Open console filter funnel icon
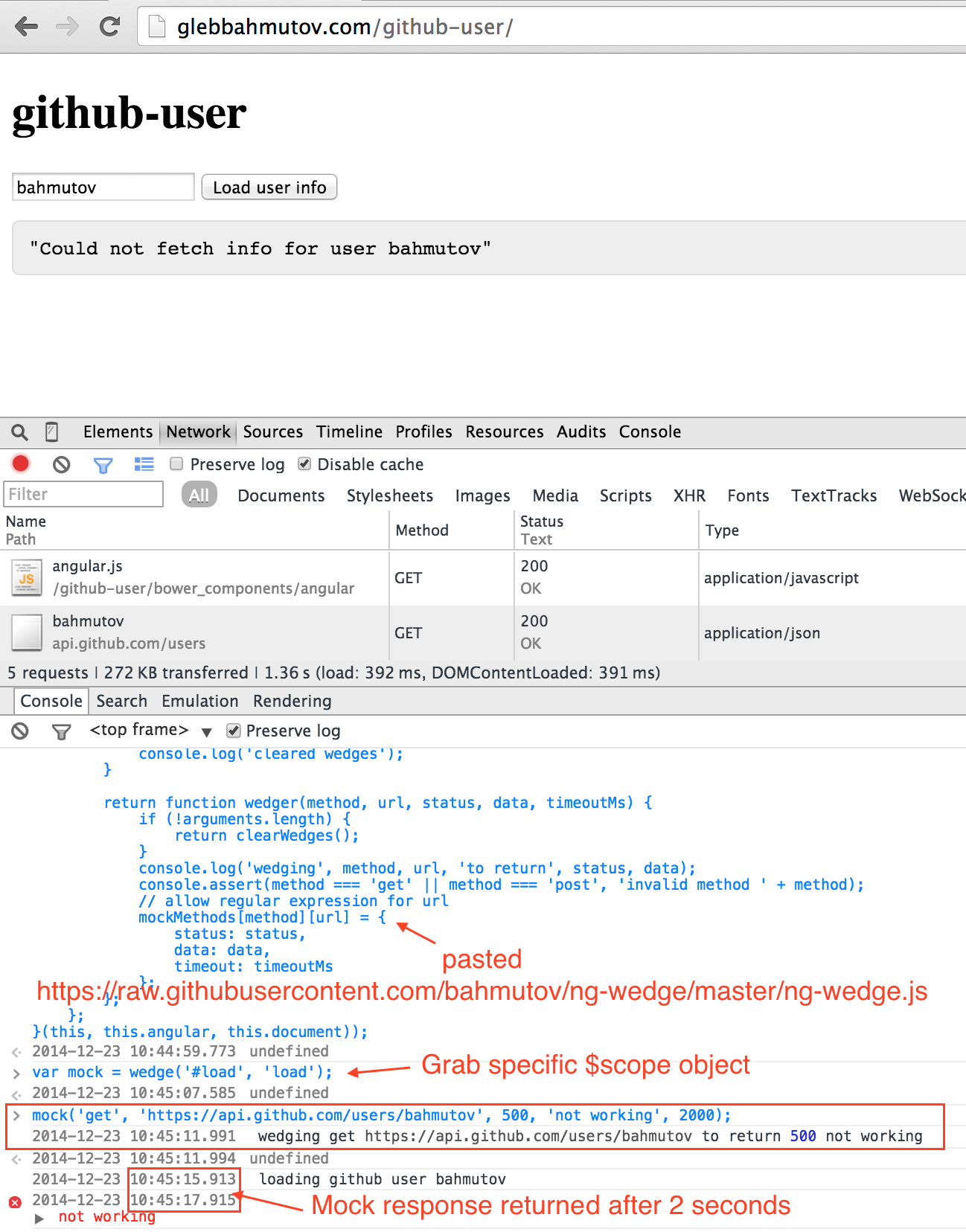Image resolution: width=966 pixels, height=1232 pixels. [62, 732]
